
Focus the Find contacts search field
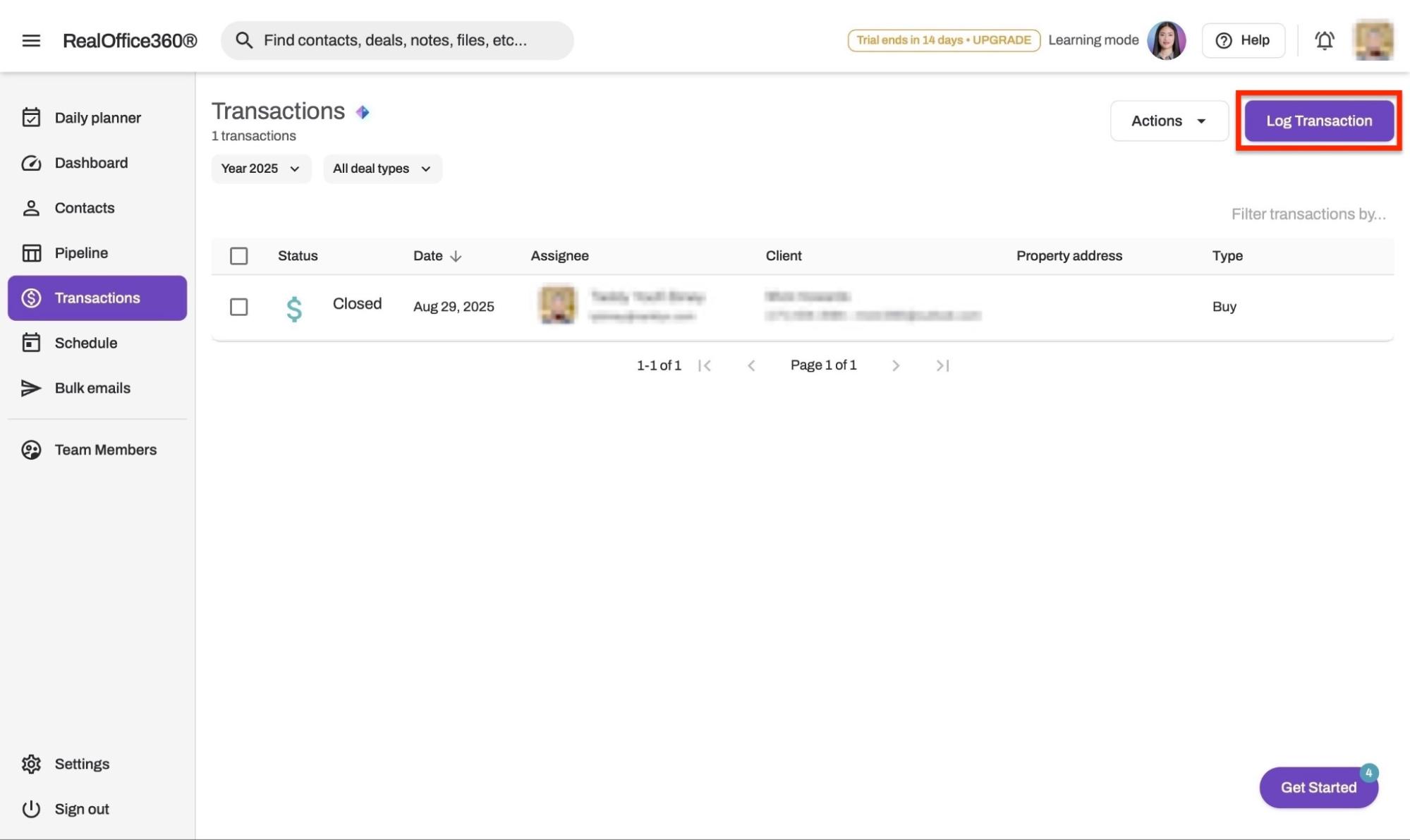tap(395, 40)
